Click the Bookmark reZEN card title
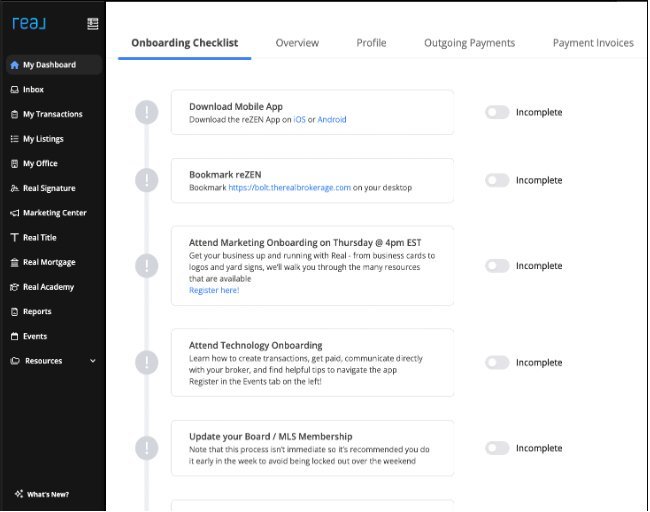 point(225,175)
